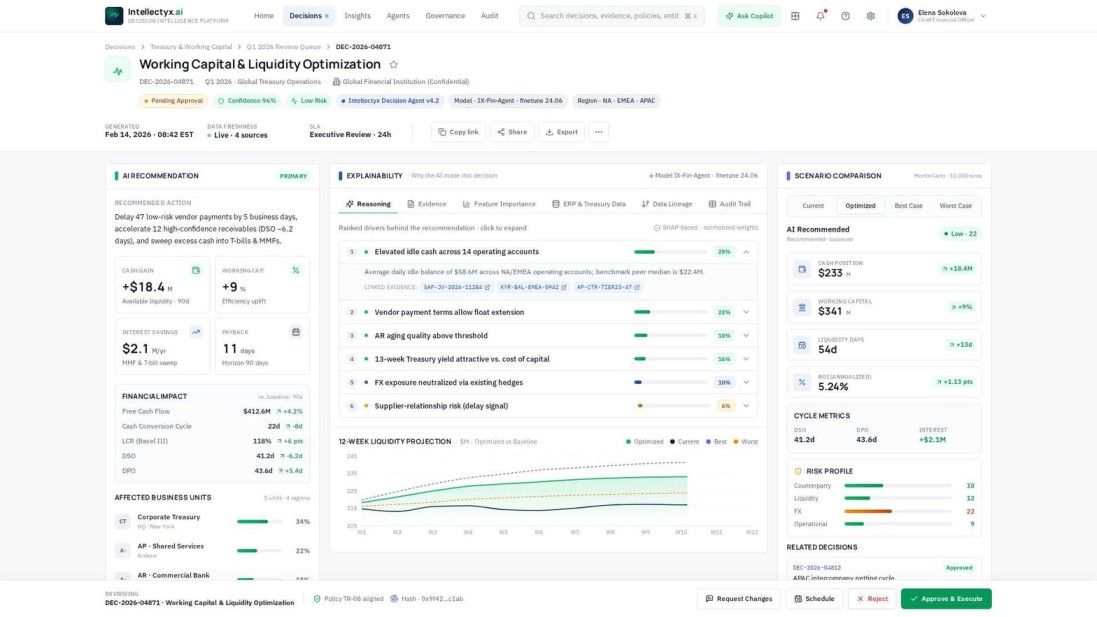Click the Reject button
Image resolution: width=1097 pixels, height=617 pixels.
point(872,599)
